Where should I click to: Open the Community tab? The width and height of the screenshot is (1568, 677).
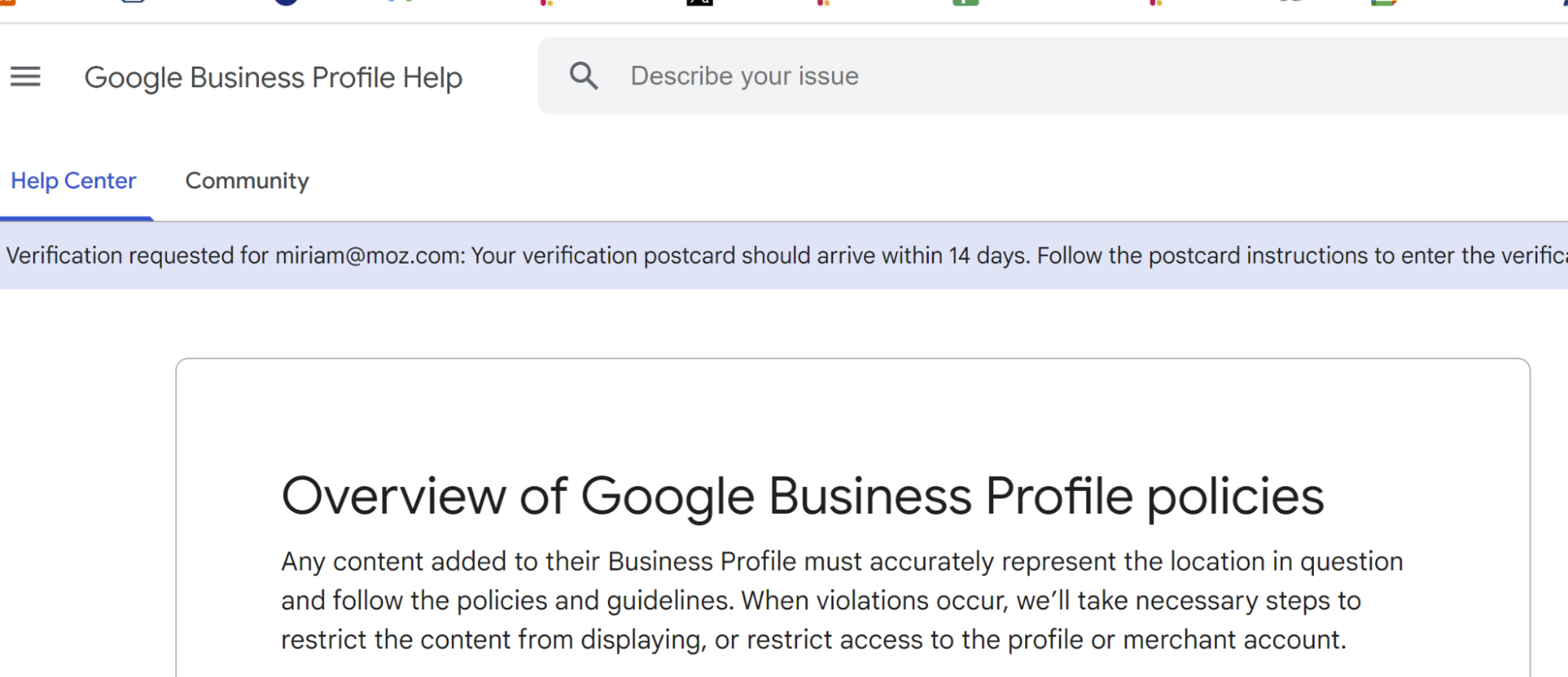point(247,181)
